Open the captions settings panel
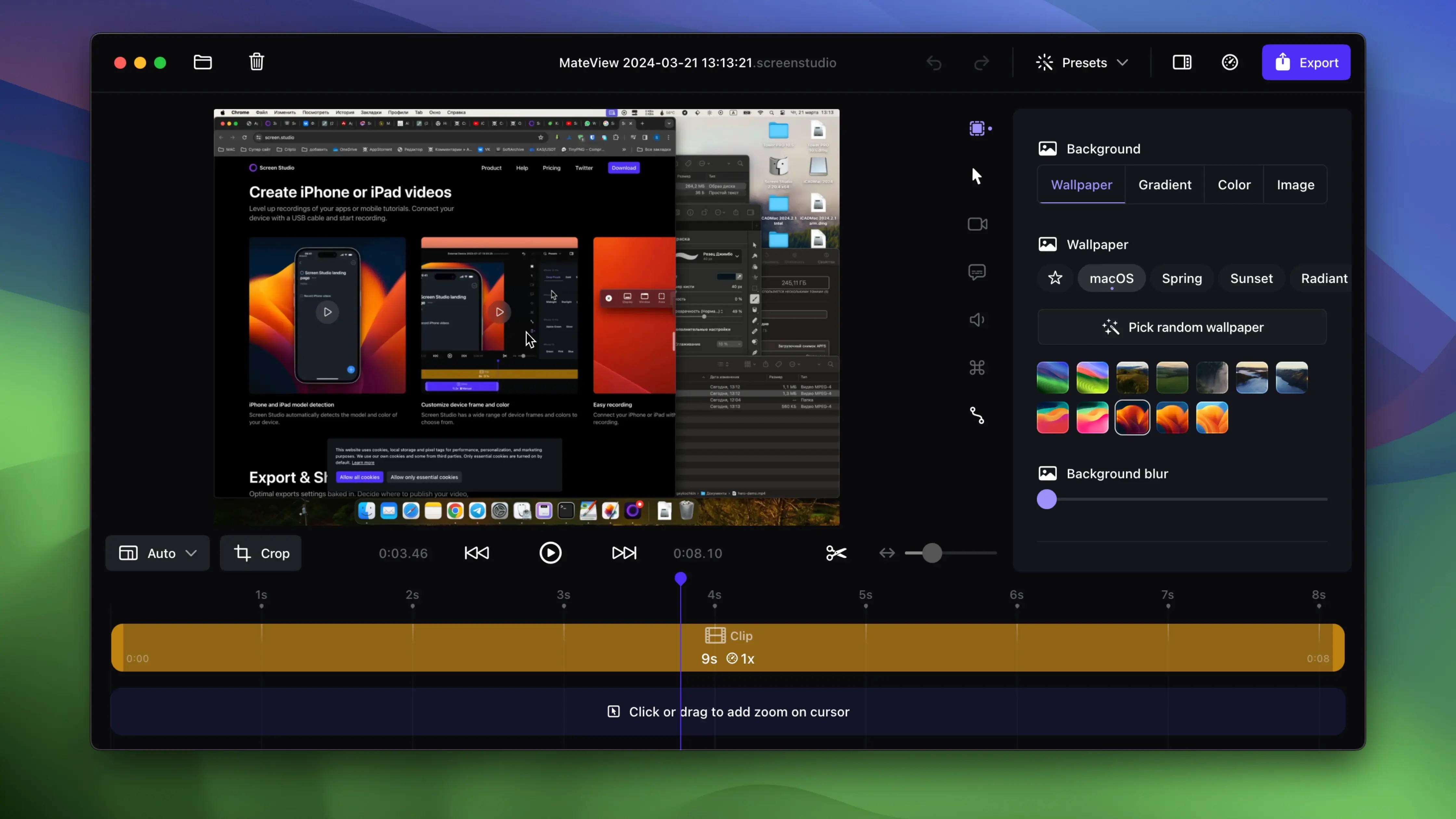Viewport: 1456px width, 819px height. click(x=977, y=272)
